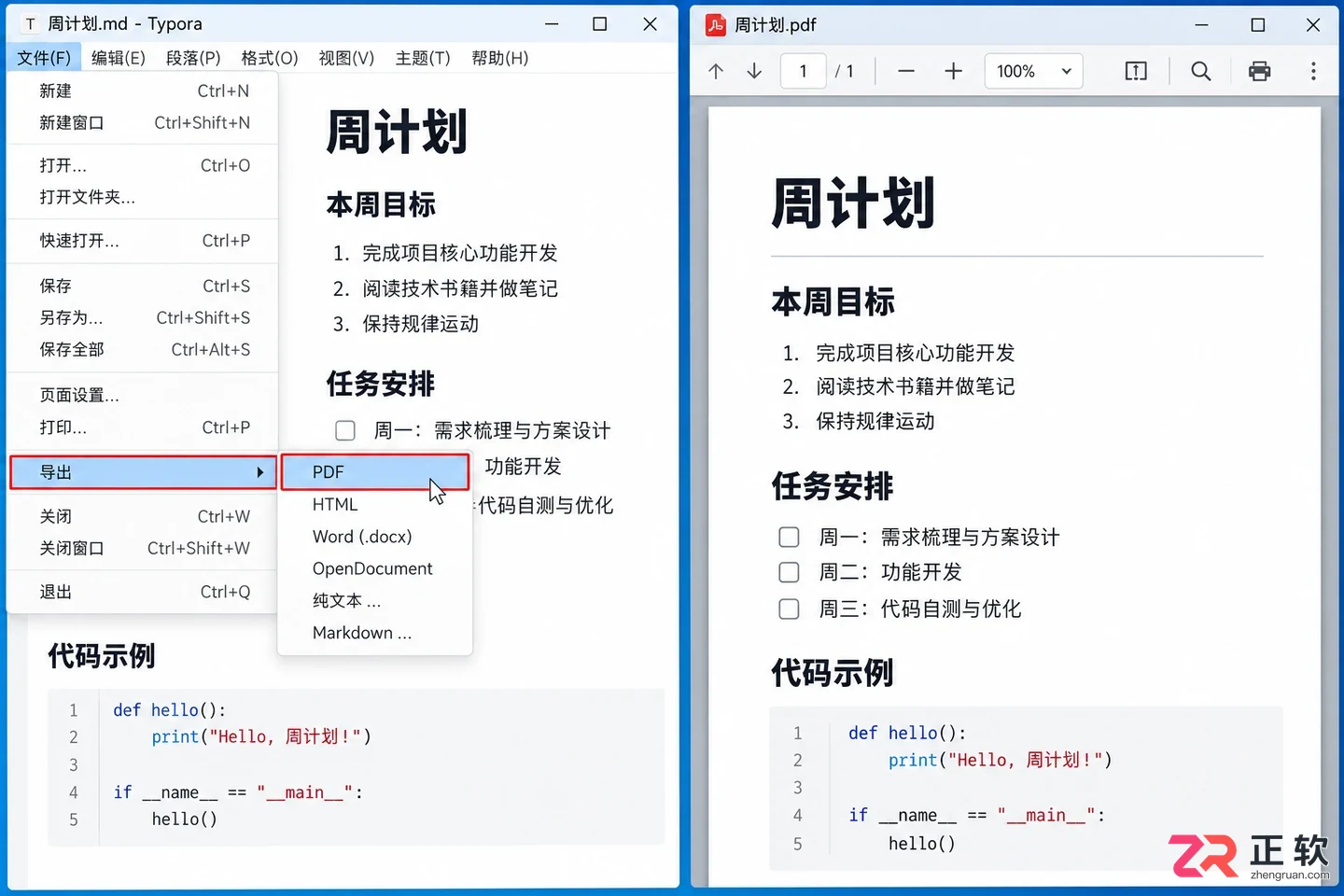Click 任务安排 heading in the PDF
The width and height of the screenshot is (1344, 896).
[x=833, y=486]
